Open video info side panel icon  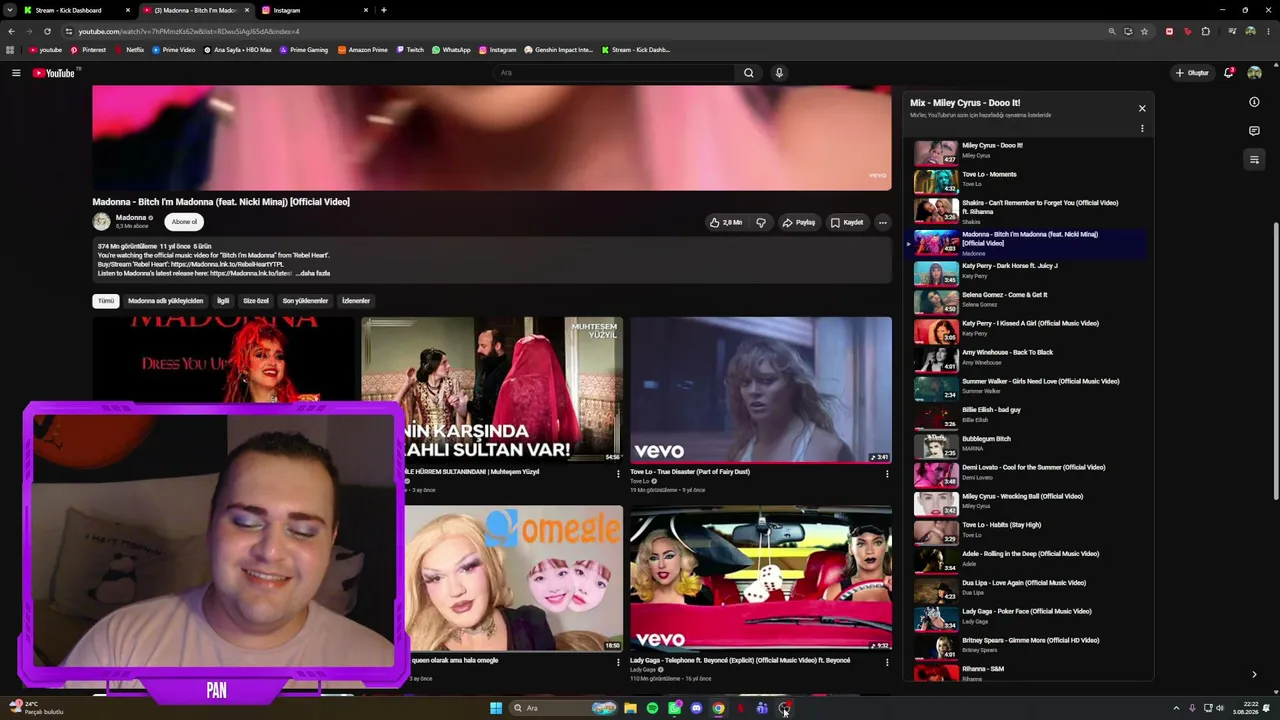pos(1254,102)
